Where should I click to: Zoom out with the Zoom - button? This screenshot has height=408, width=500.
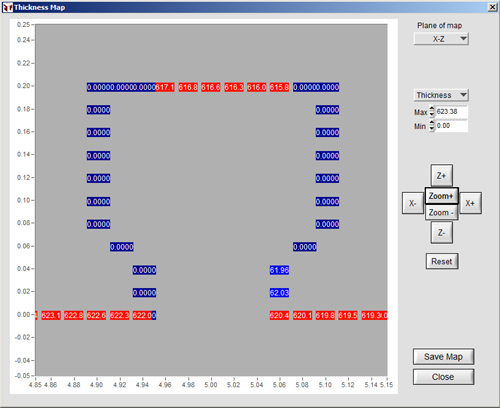[442, 212]
